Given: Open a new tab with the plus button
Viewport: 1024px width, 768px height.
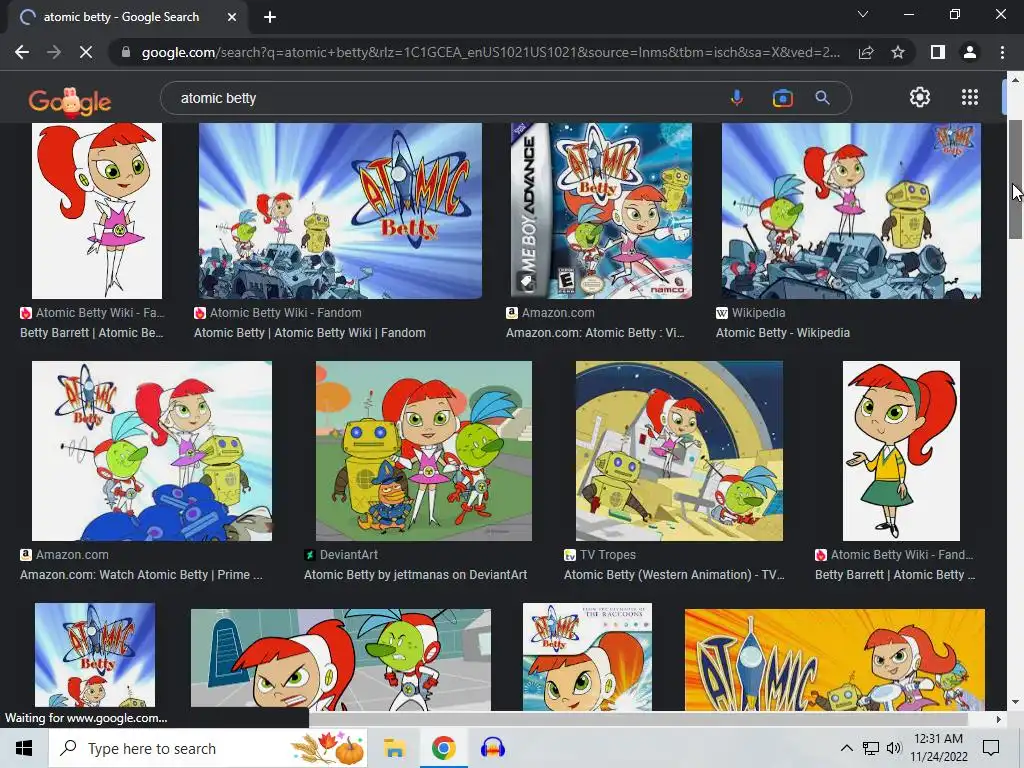Looking at the screenshot, I should (x=270, y=17).
